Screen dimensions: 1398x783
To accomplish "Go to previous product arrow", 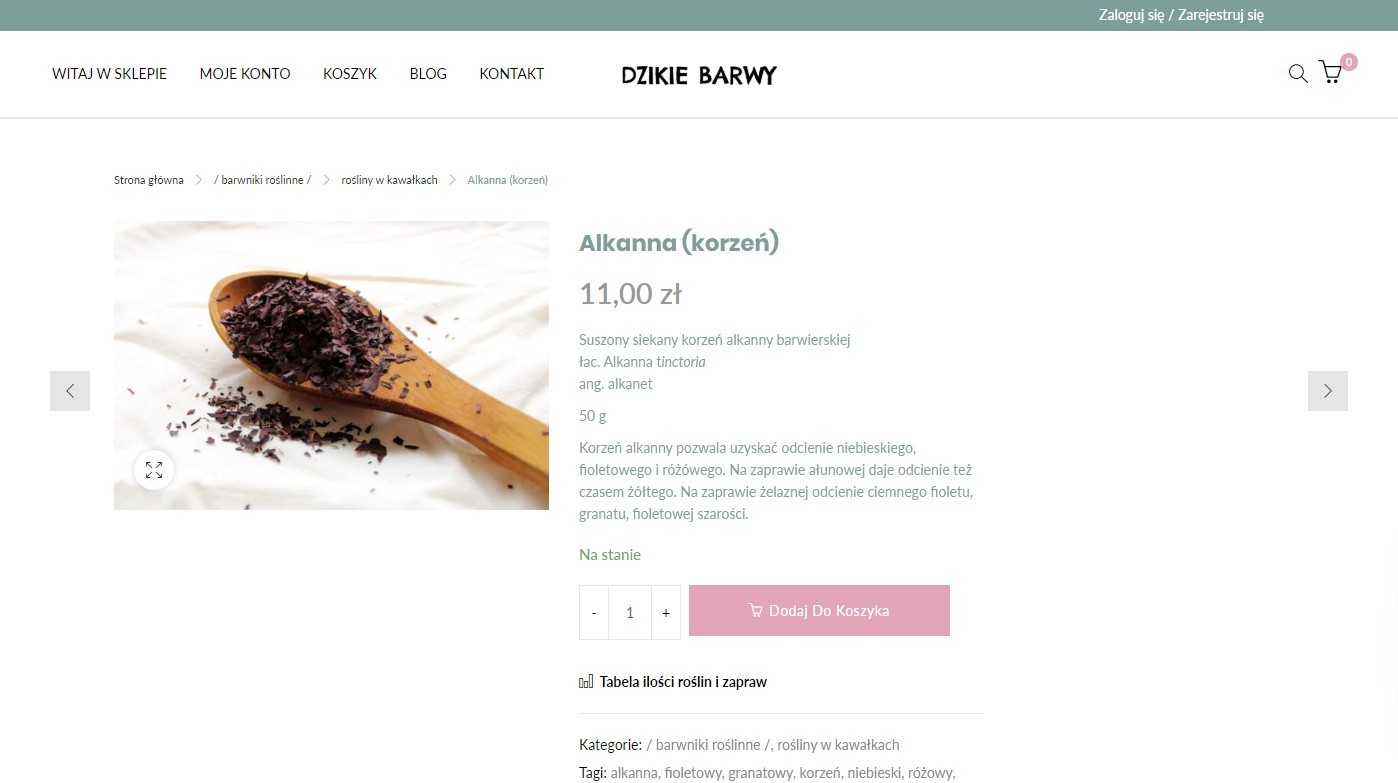I will click(70, 391).
